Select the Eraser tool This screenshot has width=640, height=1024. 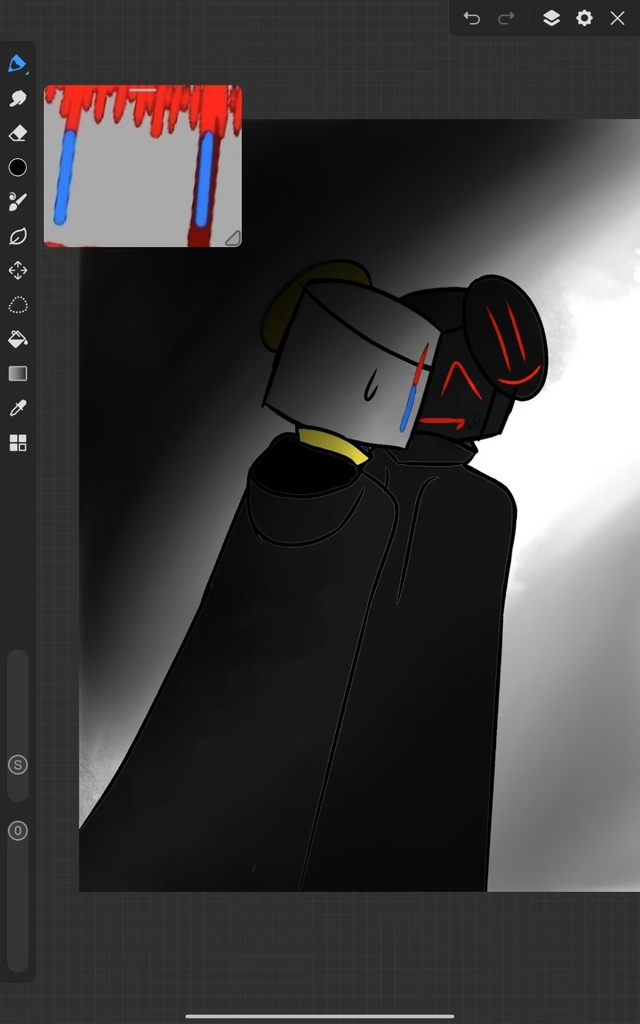[17, 133]
